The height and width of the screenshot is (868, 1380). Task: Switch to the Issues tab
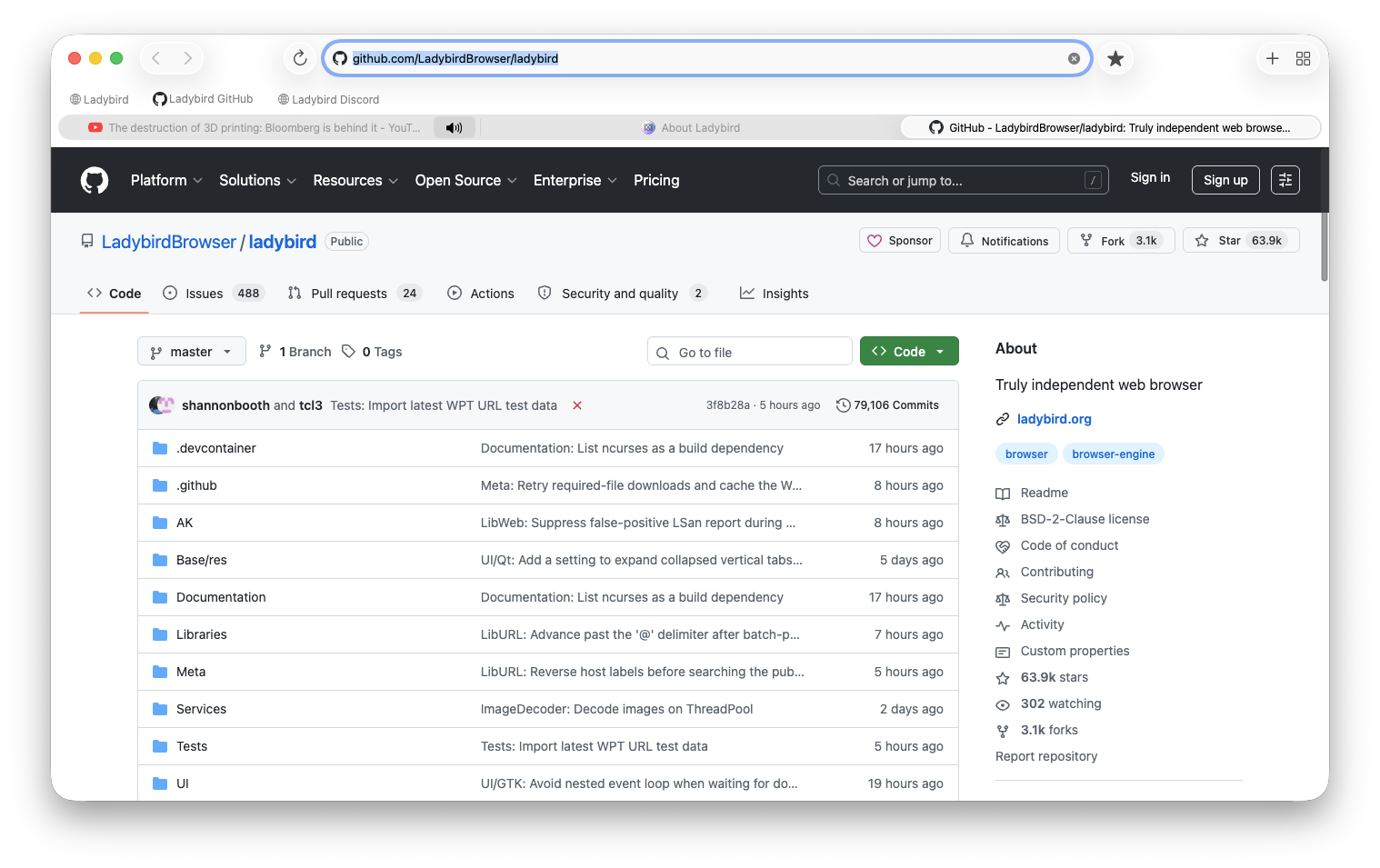point(212,293)
